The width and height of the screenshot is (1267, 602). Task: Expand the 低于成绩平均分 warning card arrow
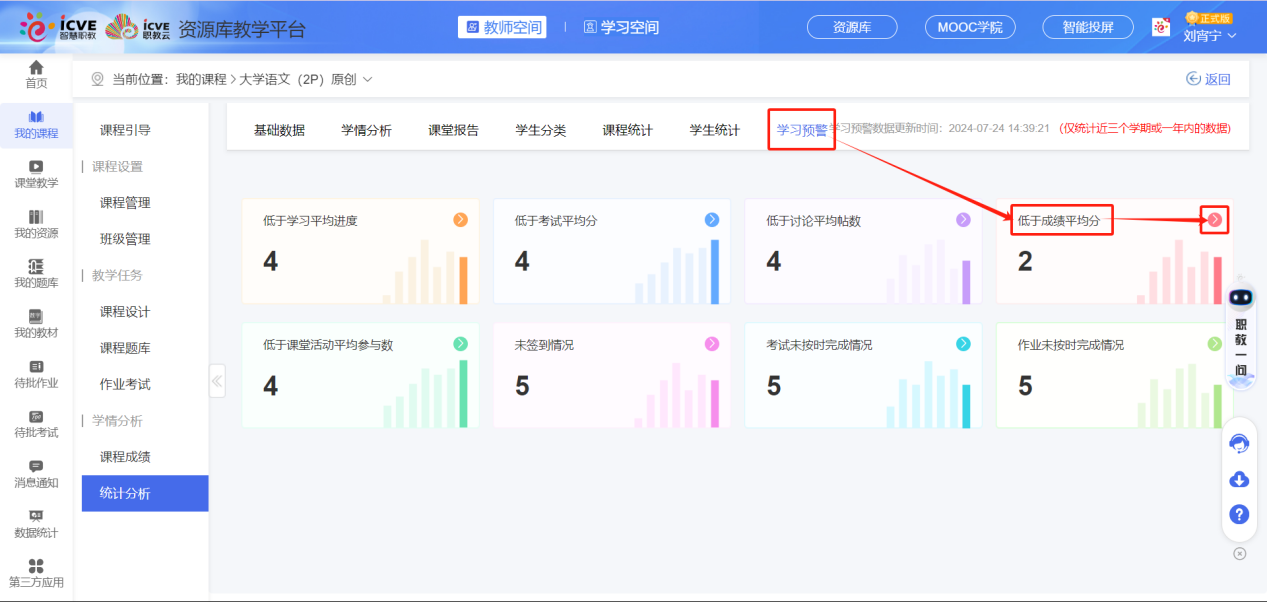point(1213,219)
